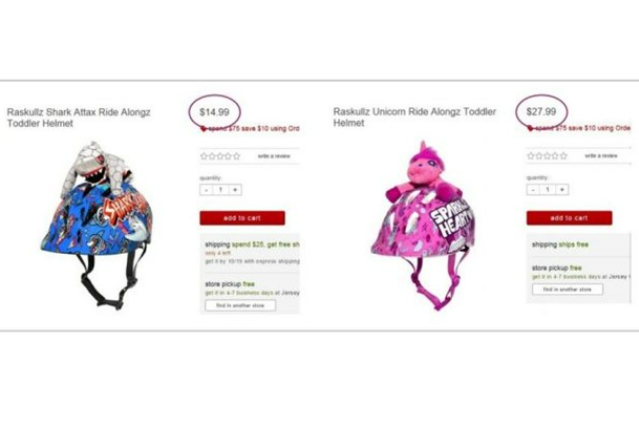Increase quantity for Unicorn helmet

(x=562, y=190)
